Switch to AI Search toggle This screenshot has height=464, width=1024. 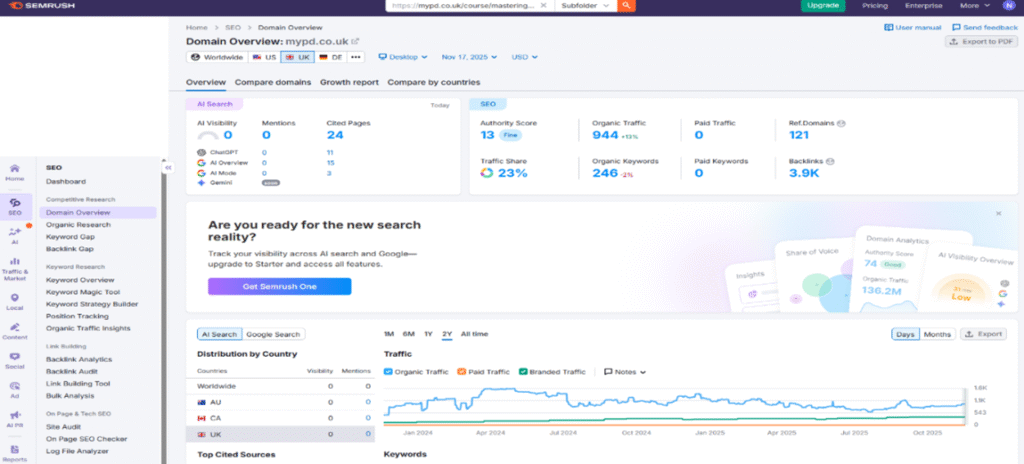(x=219, y=334)
